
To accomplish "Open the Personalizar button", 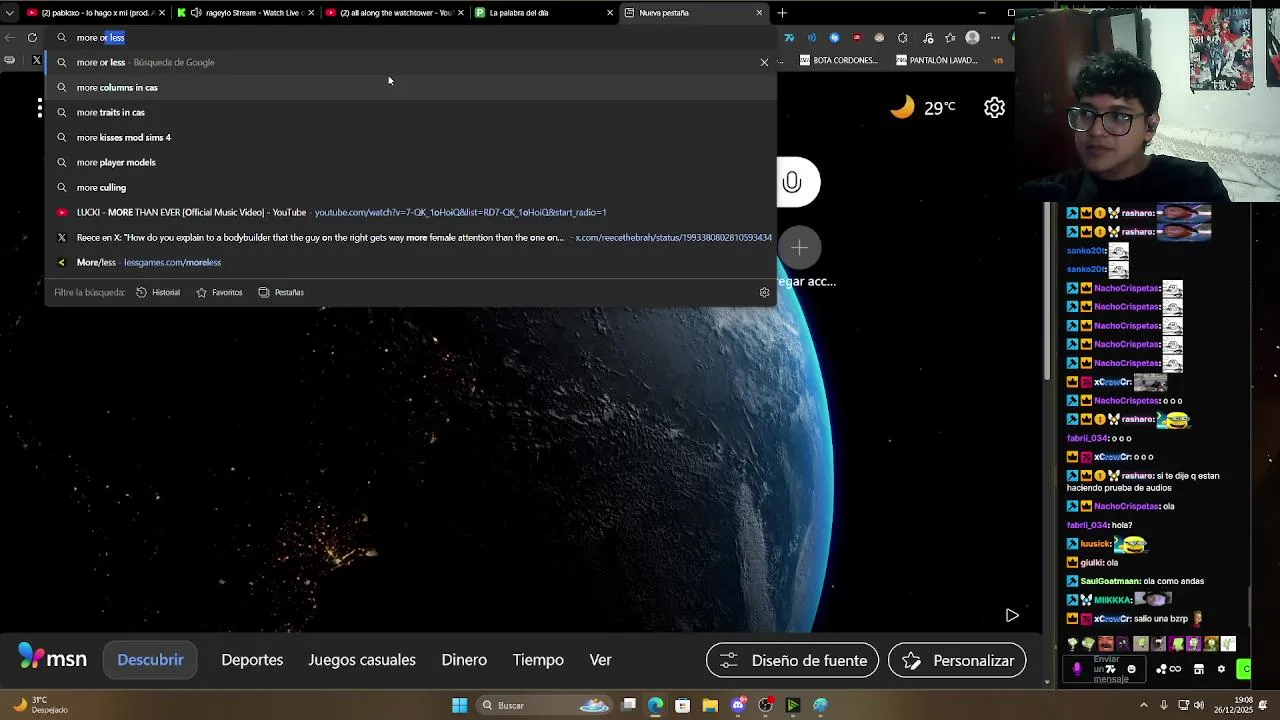I will (x=957, y=660).
